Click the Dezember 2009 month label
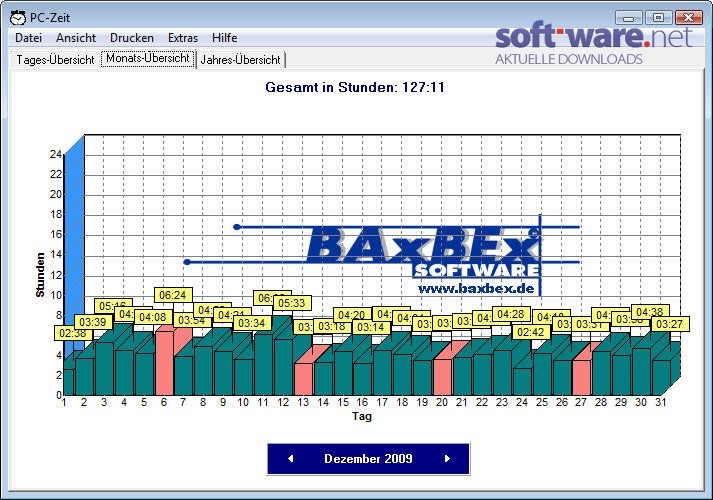The height and width of the screenshot is (500, 713). 368,459
